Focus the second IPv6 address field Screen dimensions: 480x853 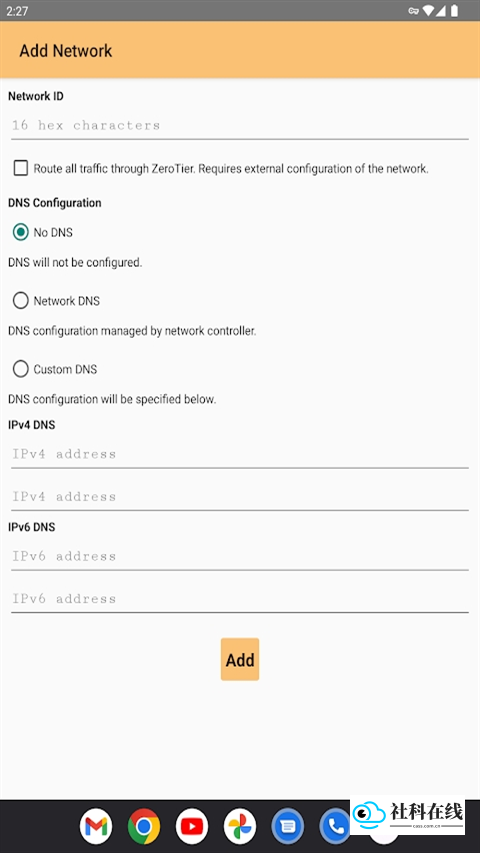click(x=239, y=598)
